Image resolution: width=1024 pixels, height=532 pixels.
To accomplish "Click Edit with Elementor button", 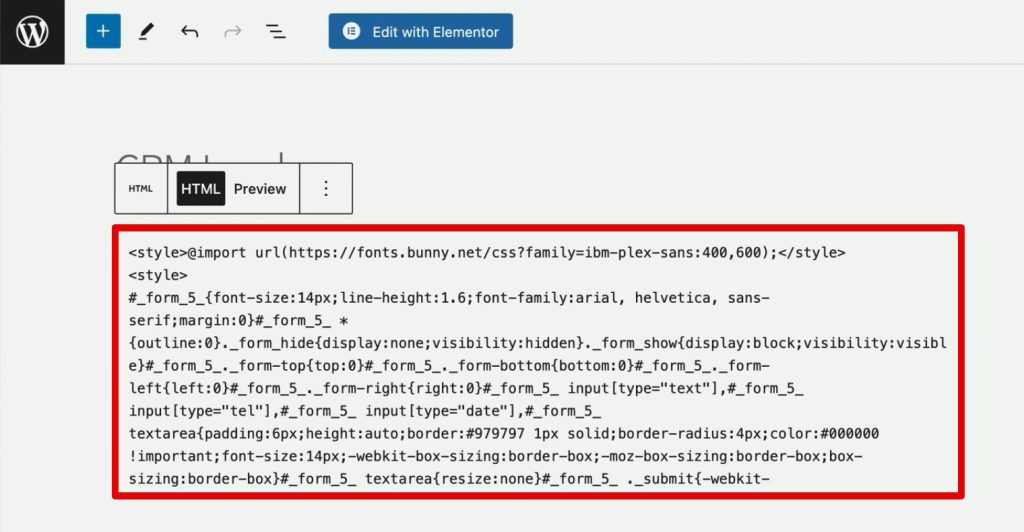I will (x=421, y=31).
